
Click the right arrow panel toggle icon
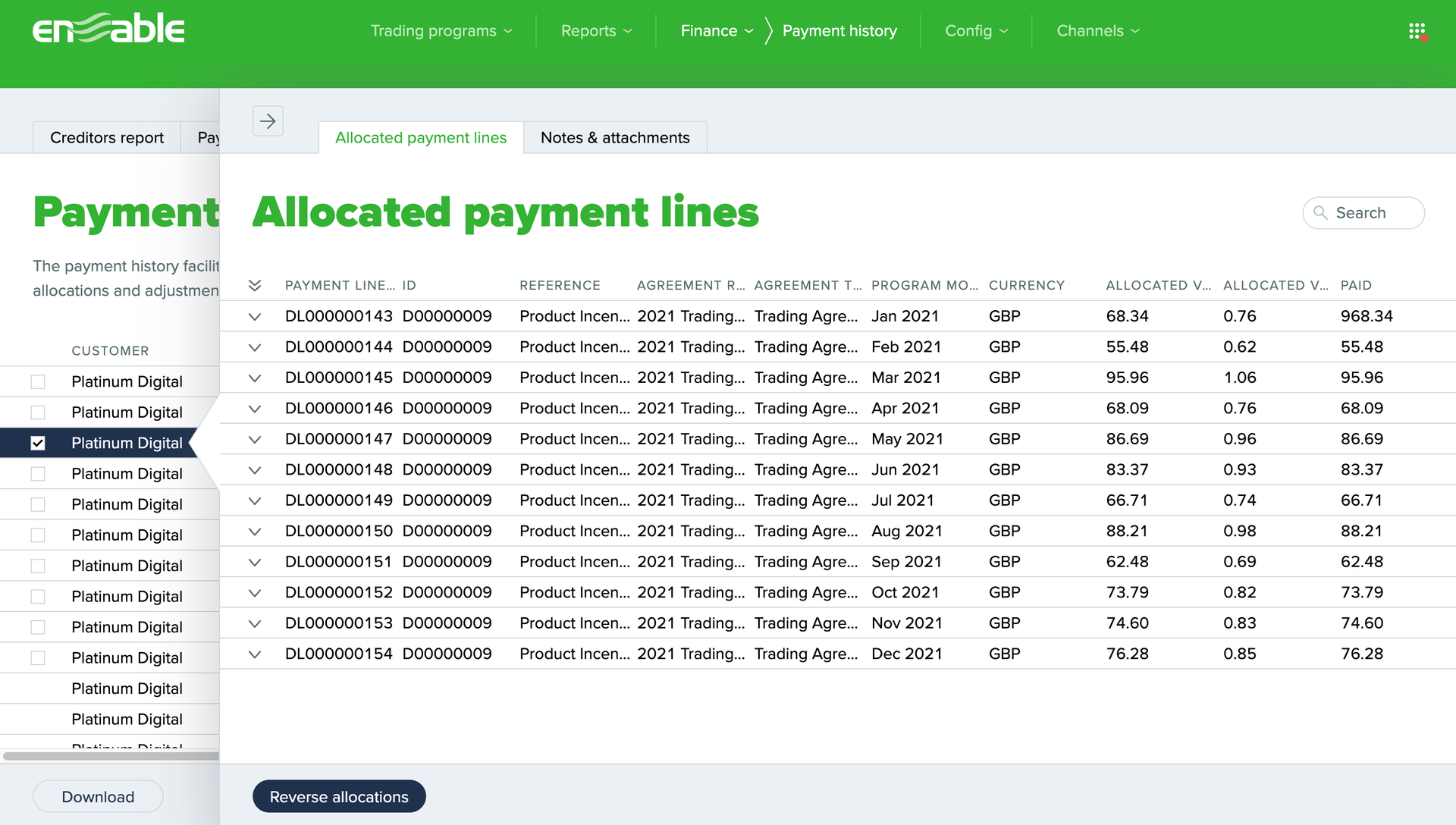click(x=268, y=121)
